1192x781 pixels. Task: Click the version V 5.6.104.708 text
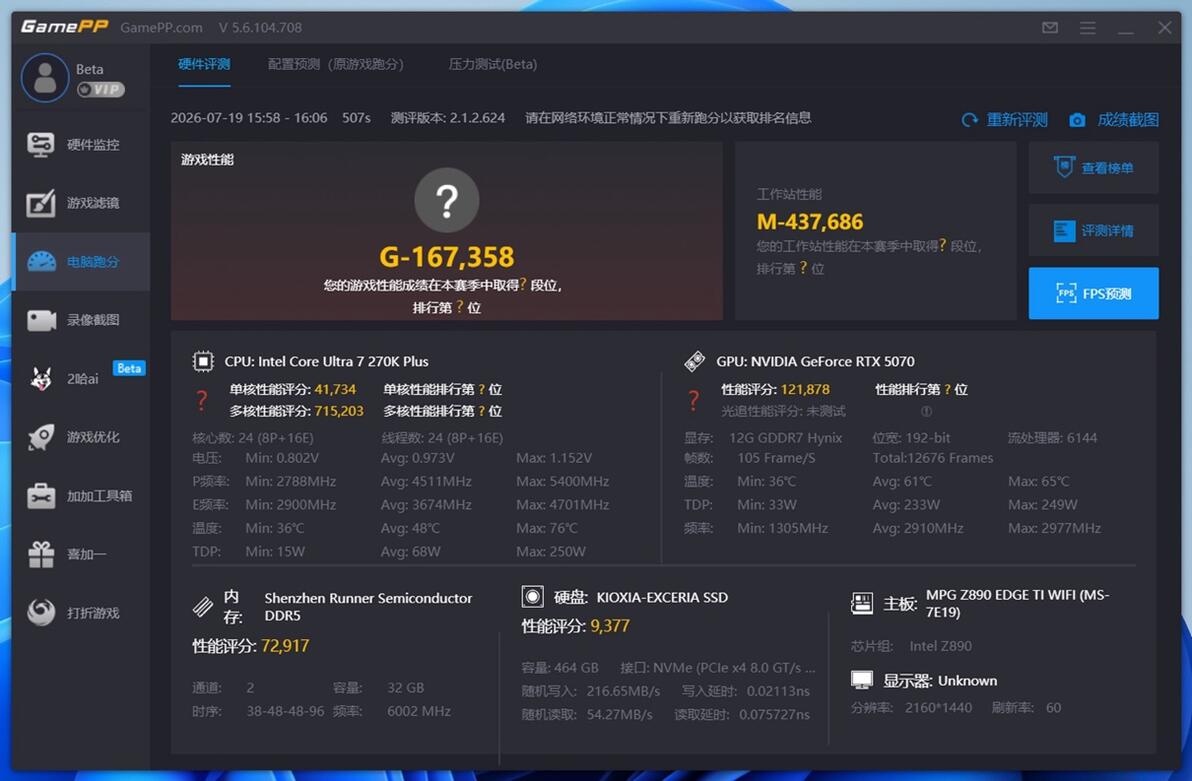point(260,27)
